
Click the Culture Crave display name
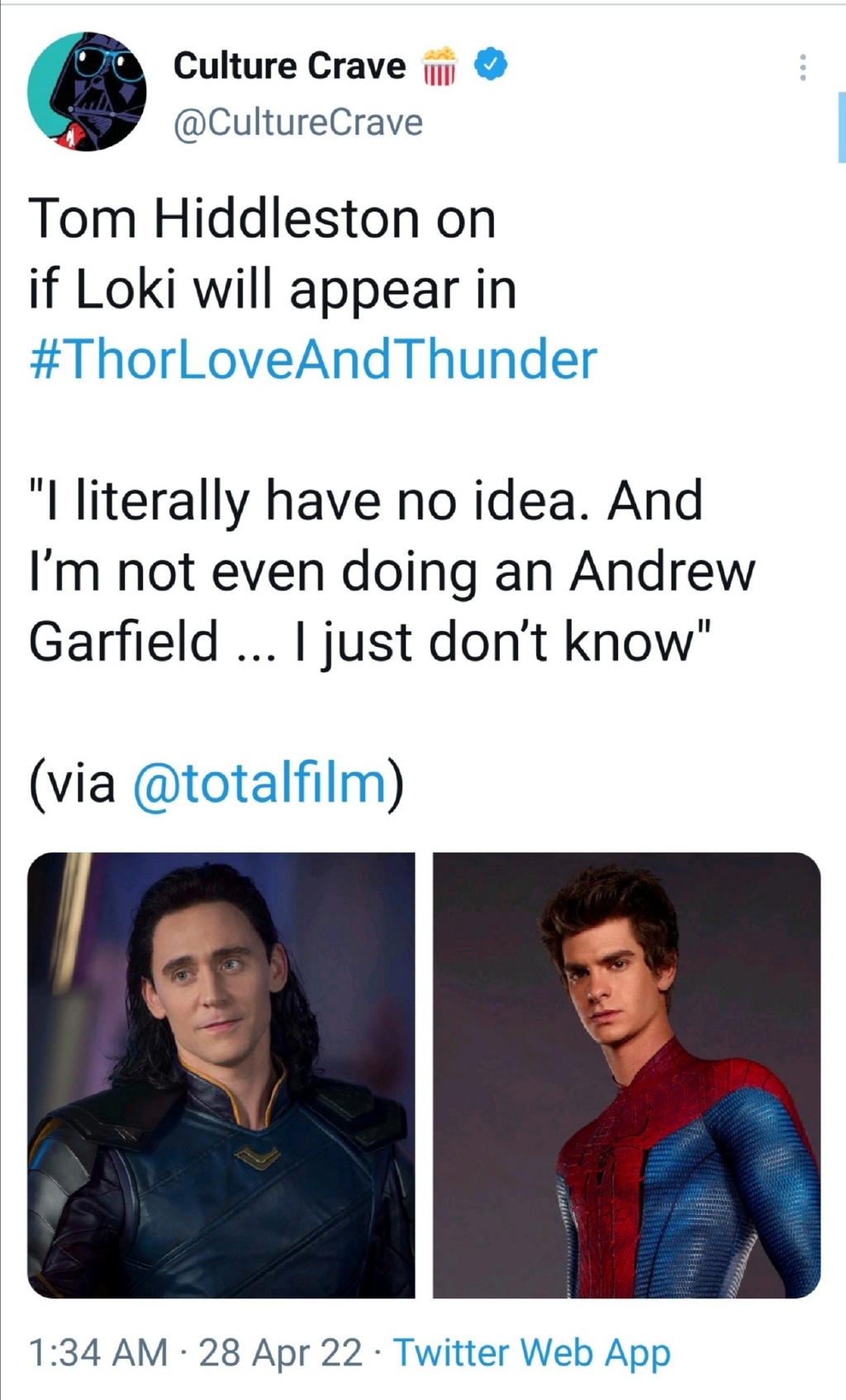[289, 66]
